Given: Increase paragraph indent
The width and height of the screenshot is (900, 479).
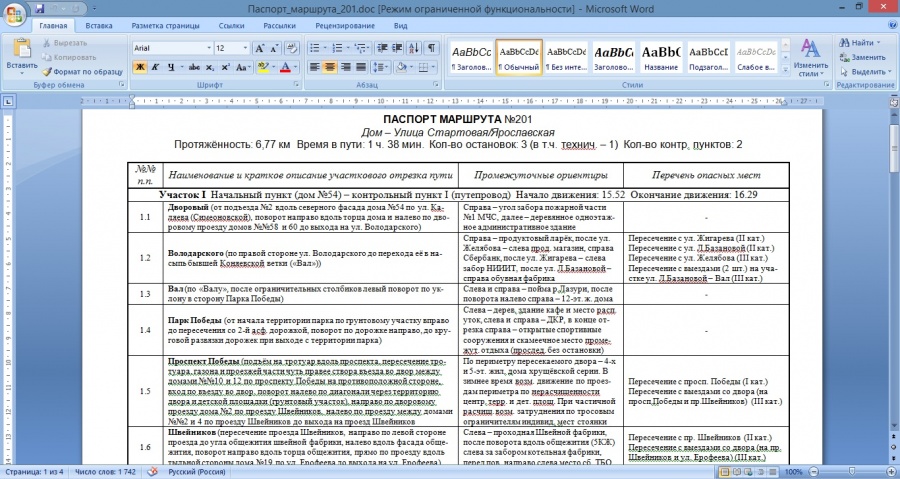Looking at the screenshot, I should [x=397, y=48].
